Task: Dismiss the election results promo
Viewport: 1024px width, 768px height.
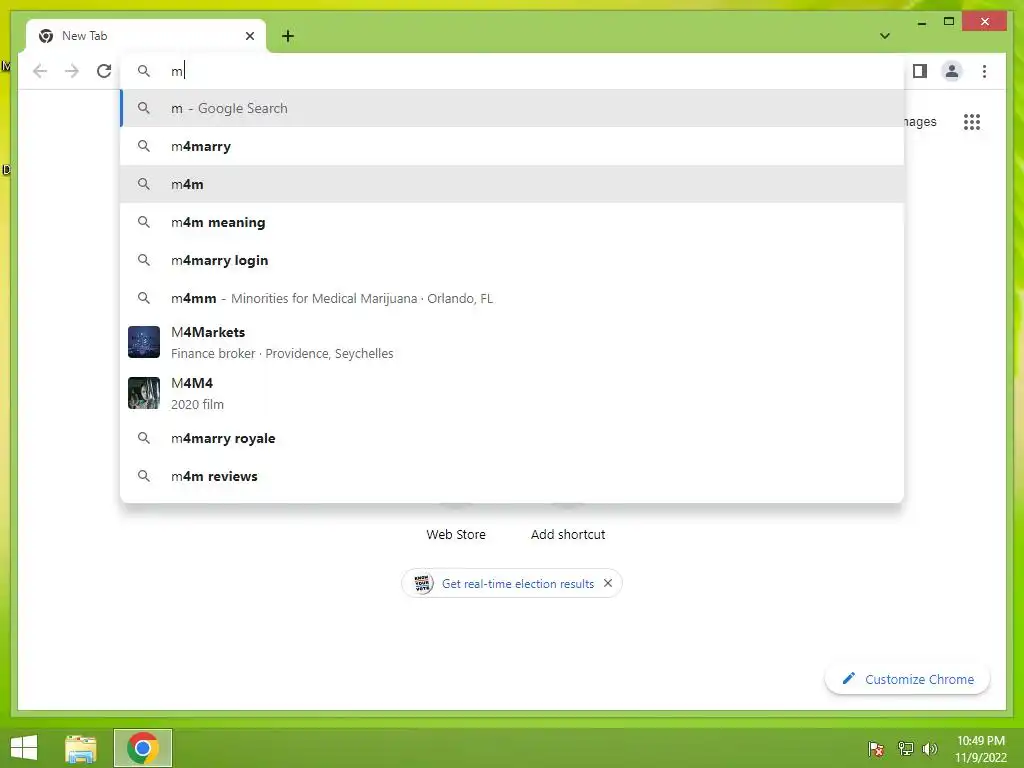Action: click(x=608, y=583)
